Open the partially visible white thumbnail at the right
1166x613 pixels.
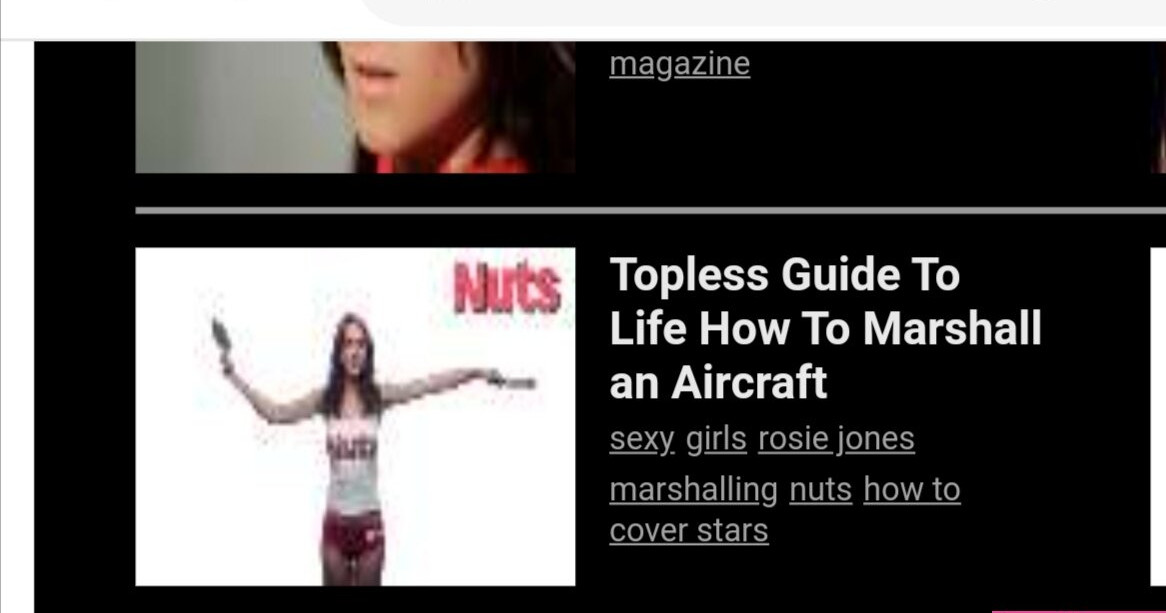[x=1158, y=417]
